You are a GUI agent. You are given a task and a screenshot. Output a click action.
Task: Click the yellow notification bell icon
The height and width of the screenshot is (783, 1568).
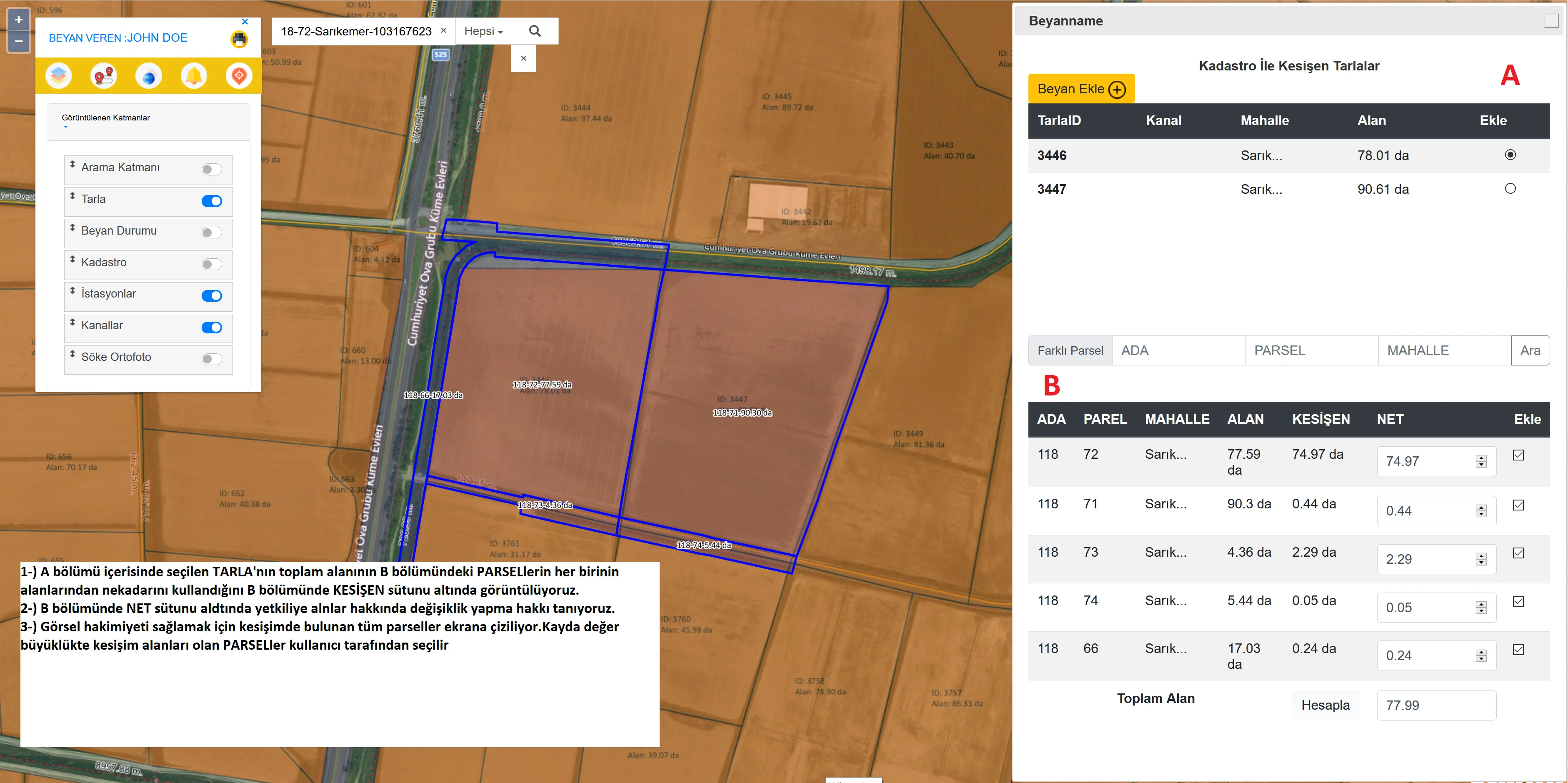tap(194, 76)
